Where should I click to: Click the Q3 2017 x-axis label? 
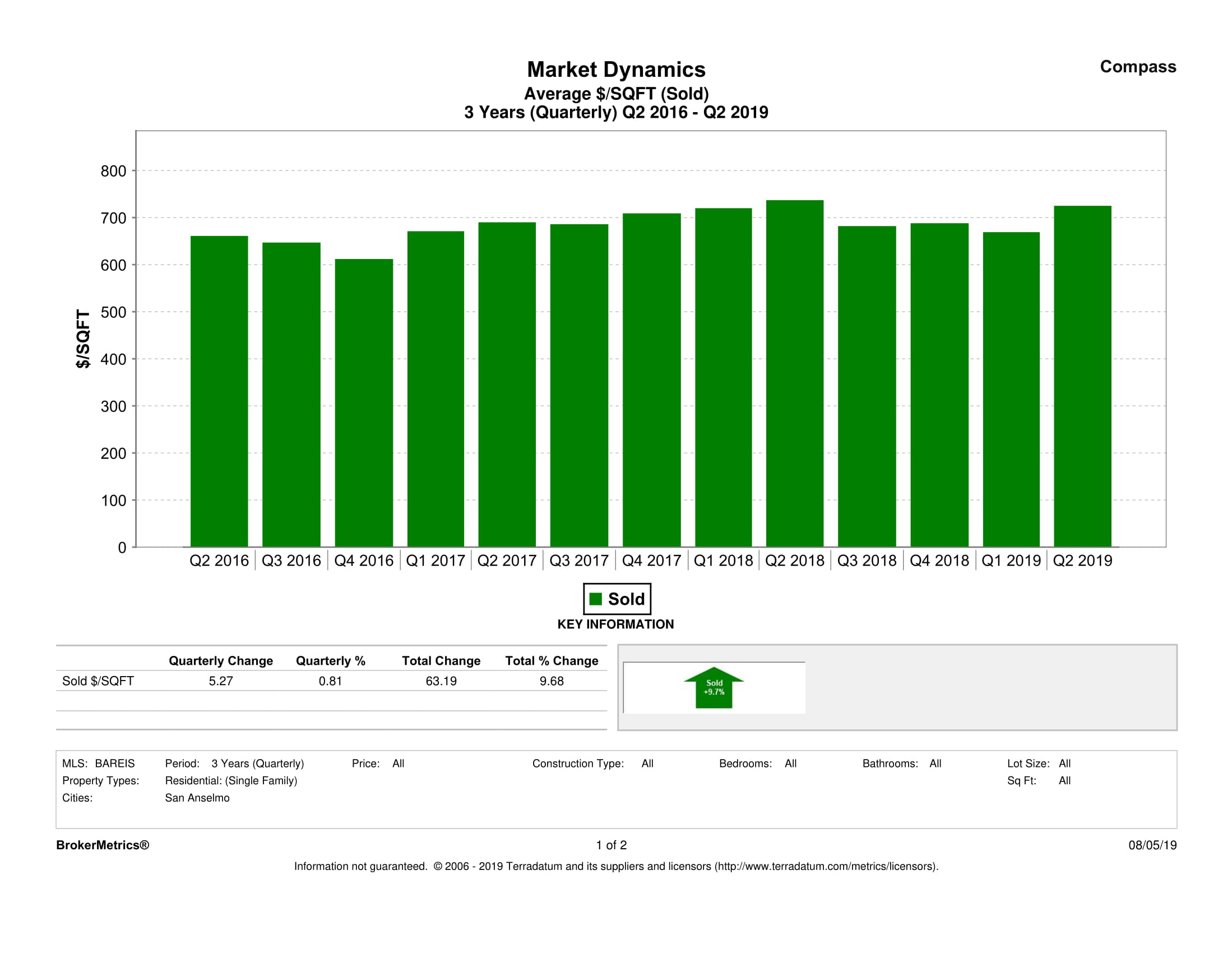pos(579,560)
